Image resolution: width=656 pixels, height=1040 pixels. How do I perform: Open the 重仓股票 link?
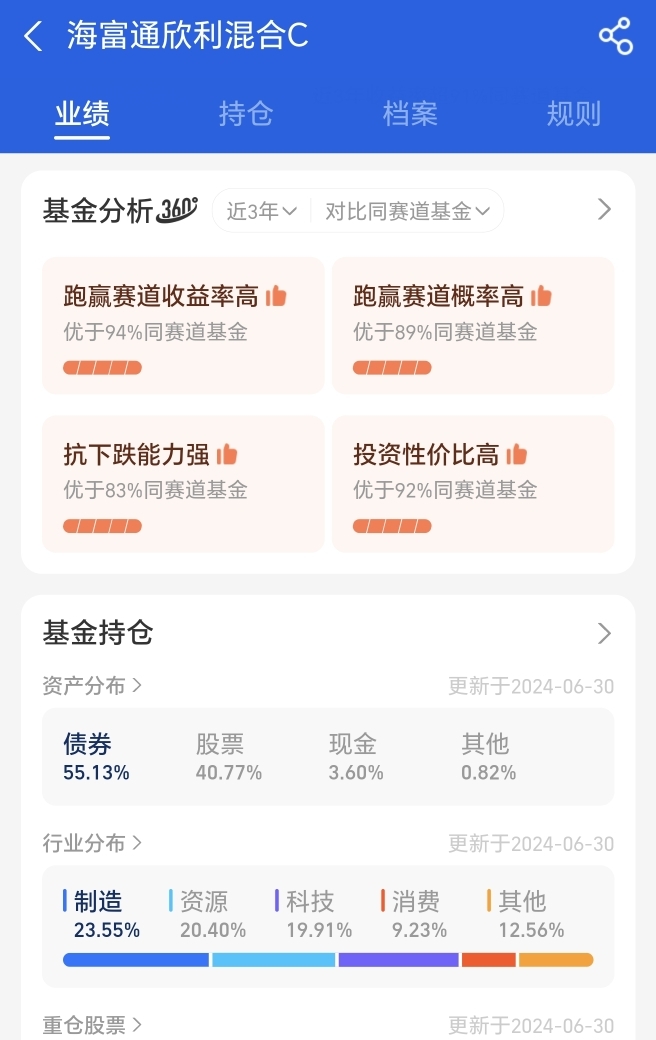coord(92,1025)
